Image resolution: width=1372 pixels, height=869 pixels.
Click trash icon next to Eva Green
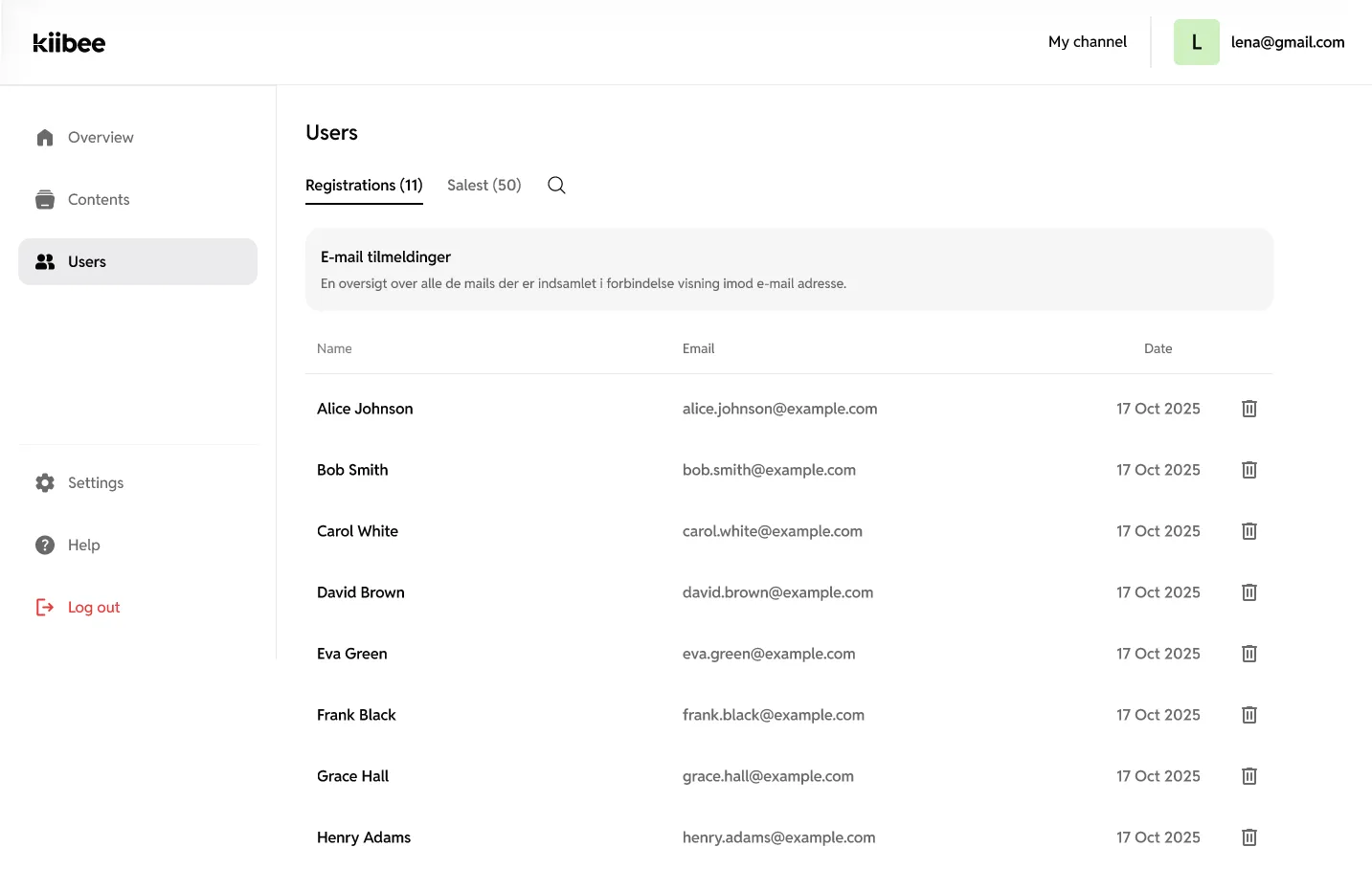point(1248,654)
